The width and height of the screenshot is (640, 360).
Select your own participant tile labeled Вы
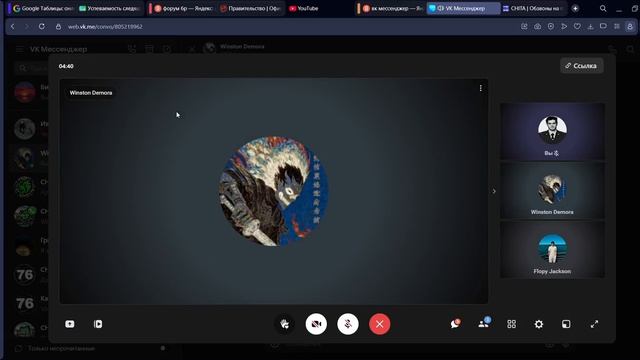click(x=552, y=131)
